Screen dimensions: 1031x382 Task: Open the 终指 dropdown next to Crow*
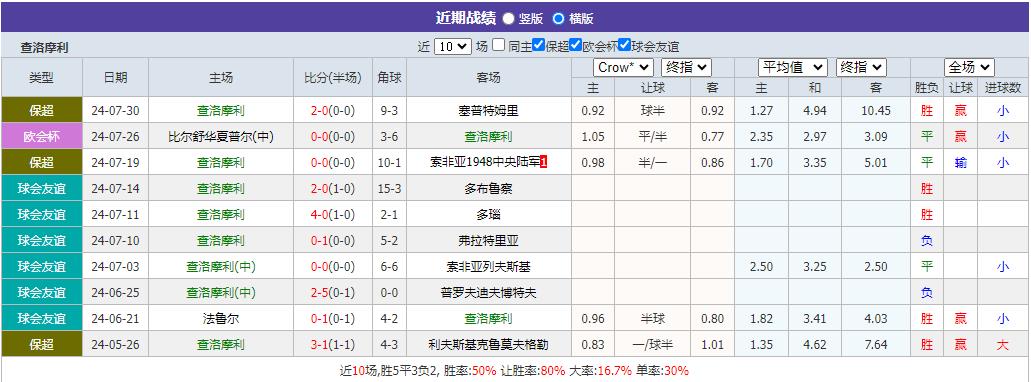686,68
